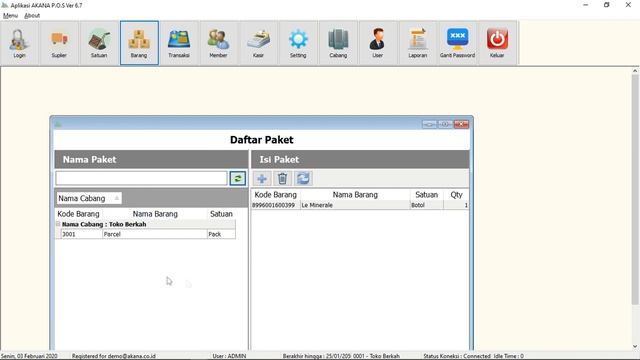
Task: Click the Senin, 03 Februari 2020 date text
Action: [x=29, y=356]
